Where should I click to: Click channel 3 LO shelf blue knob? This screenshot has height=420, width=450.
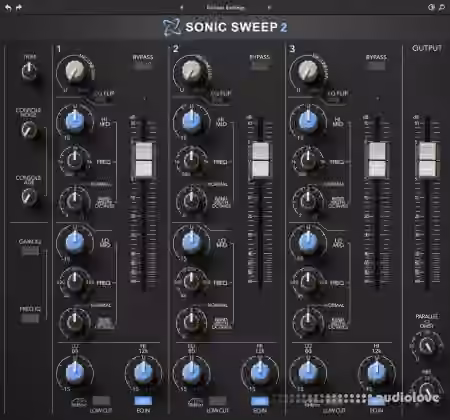click(308, 372)
